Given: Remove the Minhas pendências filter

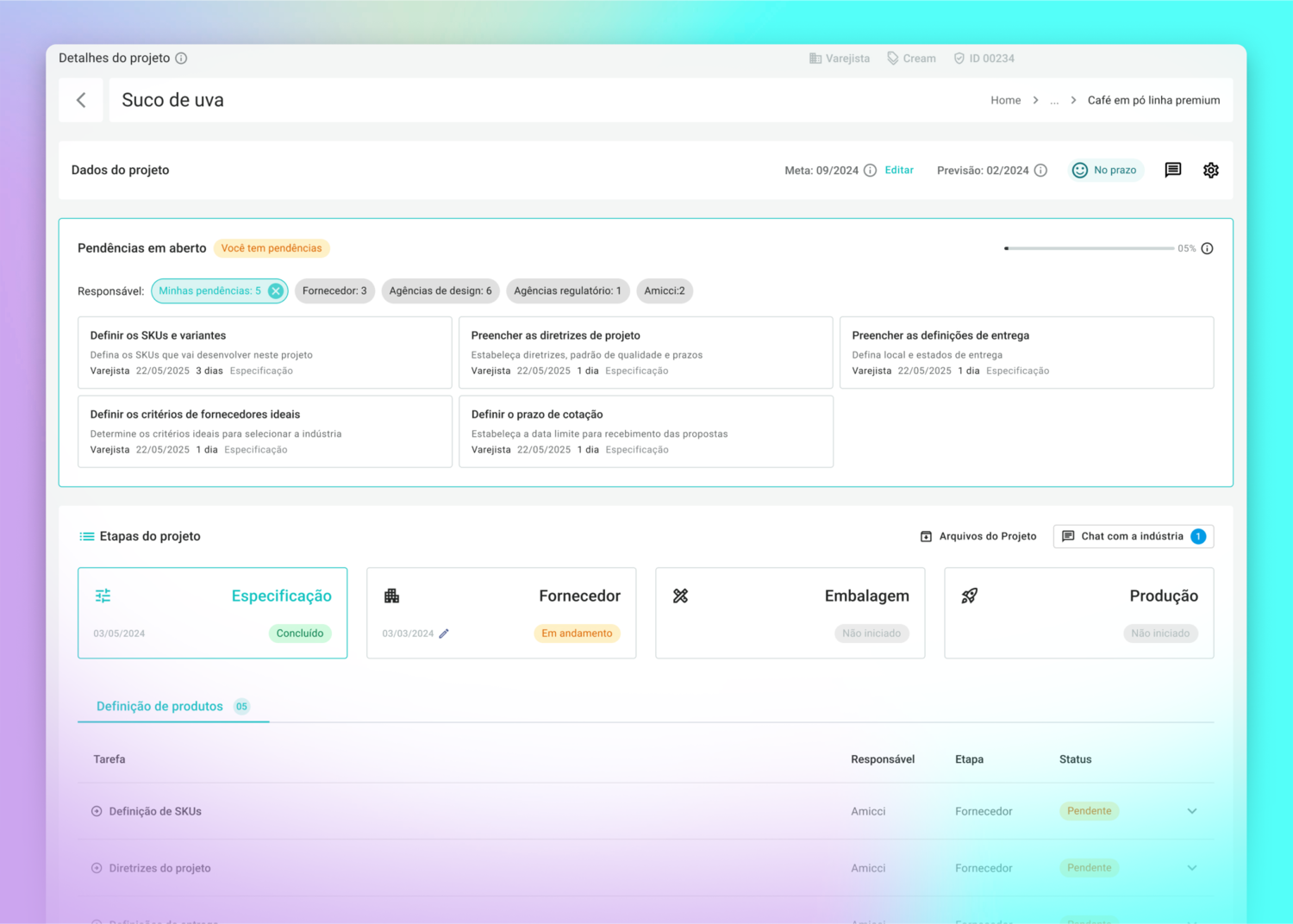Looking at the screenshot, I should 276,291.
